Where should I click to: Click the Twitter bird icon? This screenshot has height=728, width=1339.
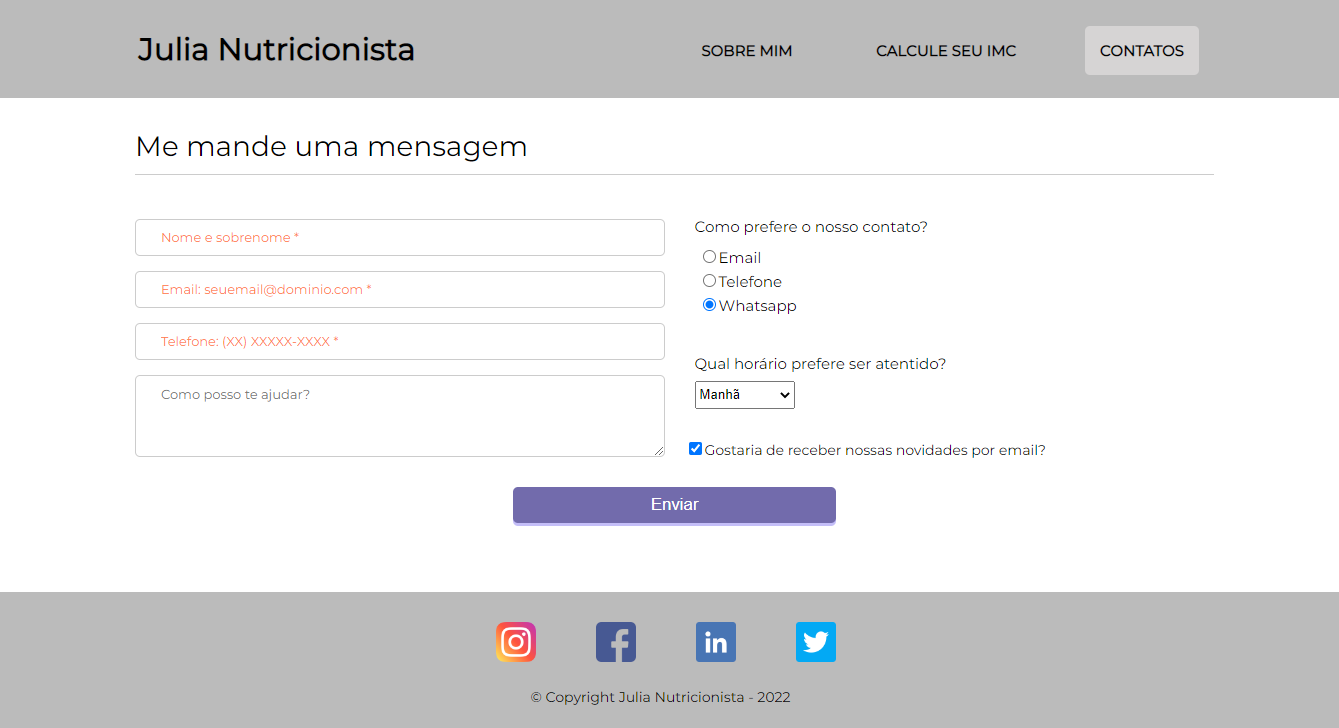click(x=815, y=642)
